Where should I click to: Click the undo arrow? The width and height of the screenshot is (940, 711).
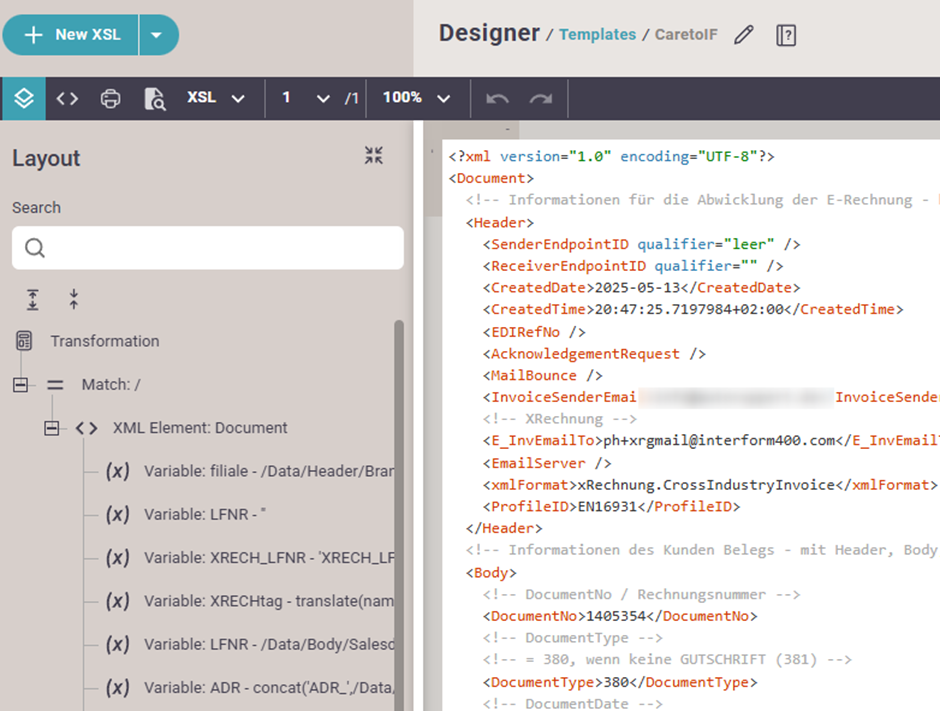(x=497, y=99)
